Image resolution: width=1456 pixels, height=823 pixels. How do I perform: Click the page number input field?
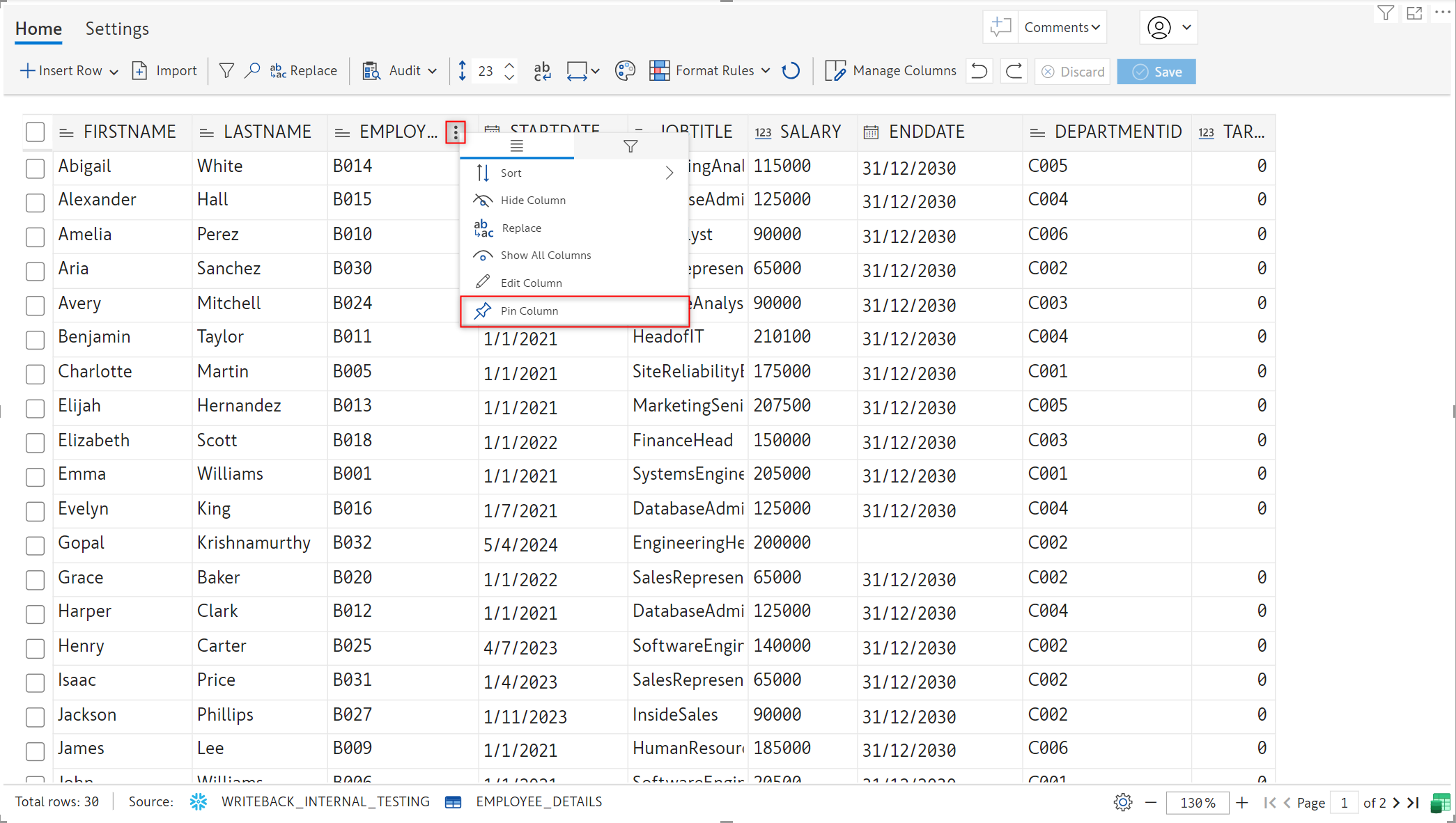point(1345,803)
